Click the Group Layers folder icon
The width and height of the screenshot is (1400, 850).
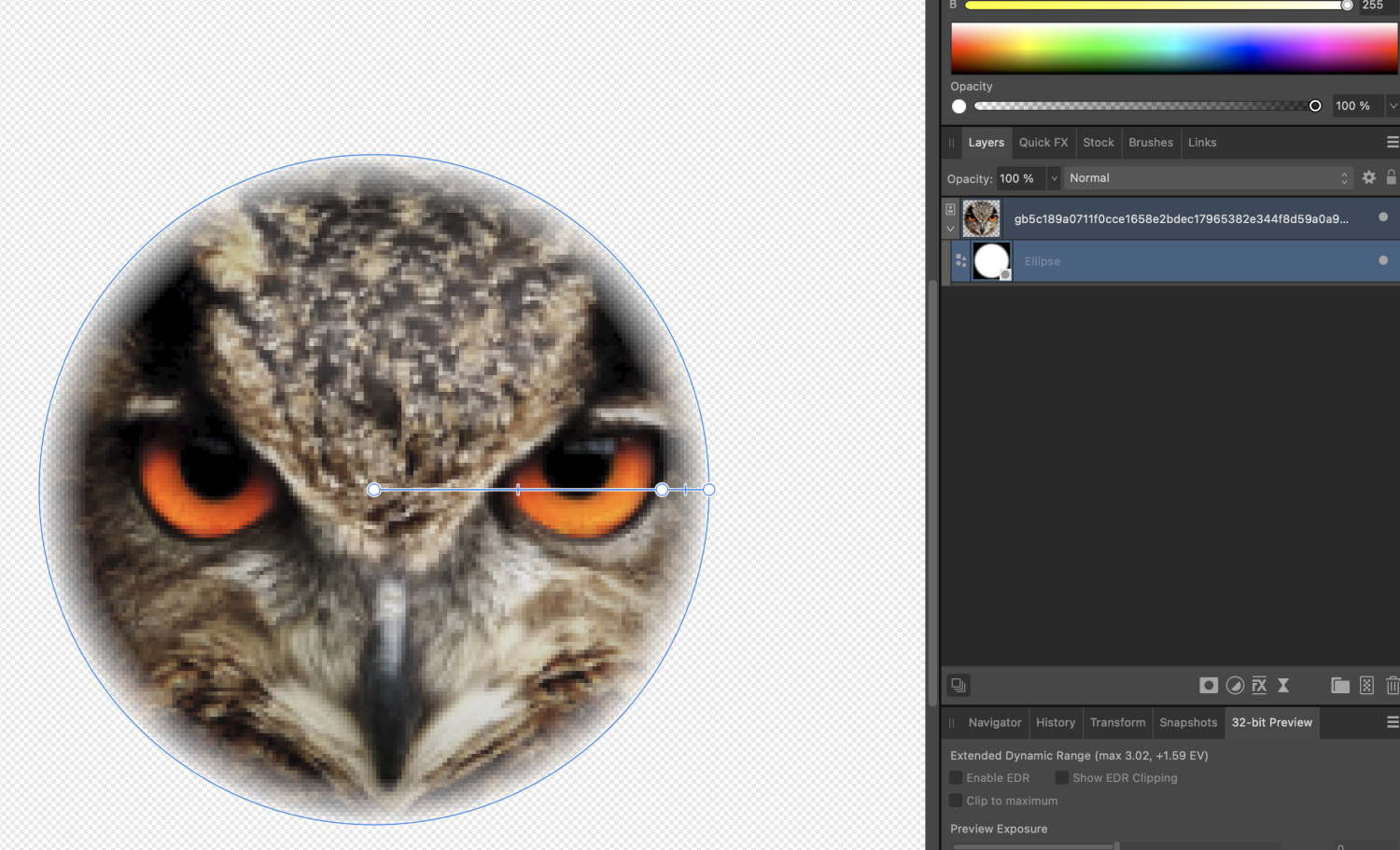1339,686
